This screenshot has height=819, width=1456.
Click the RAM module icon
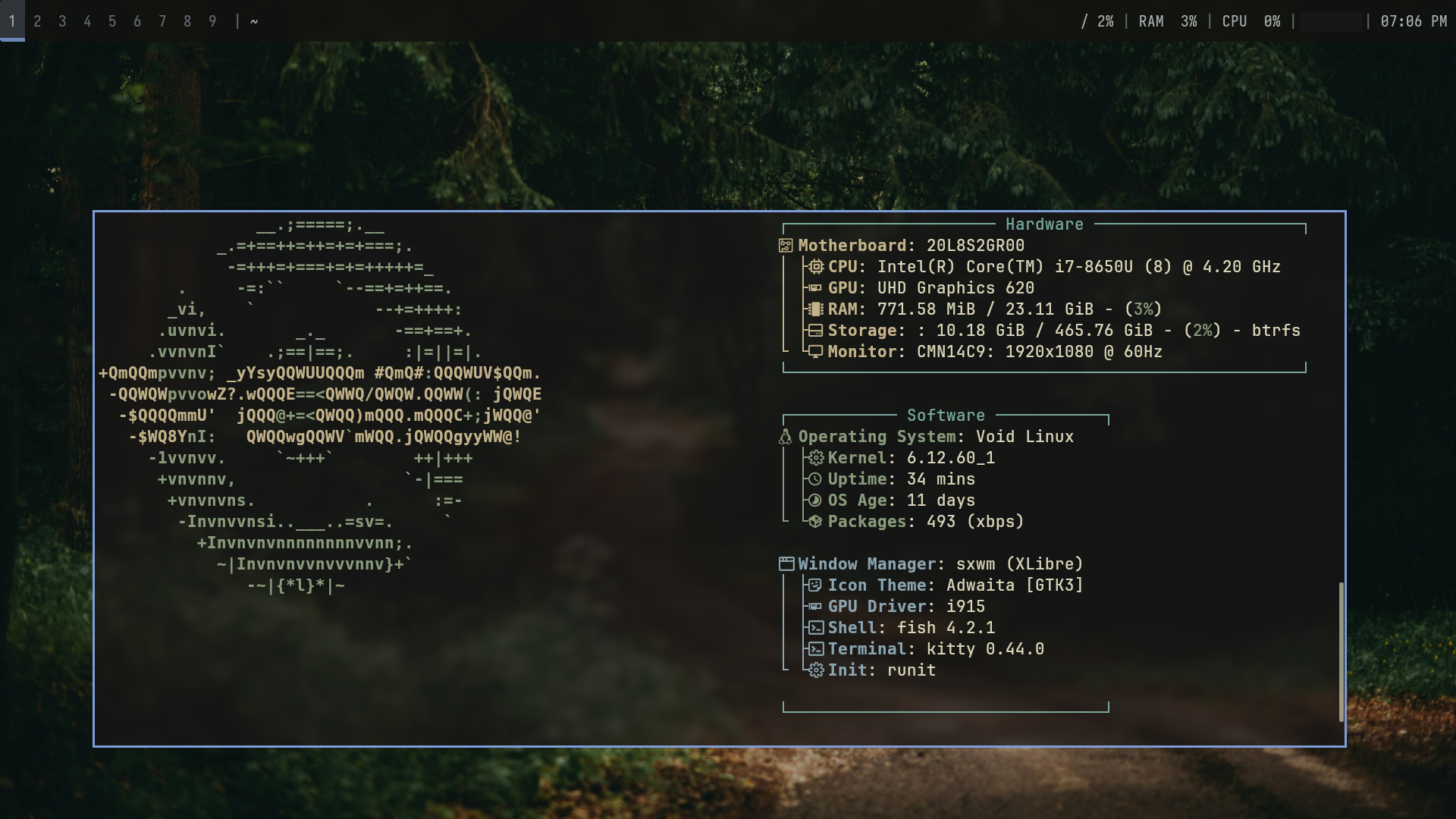[x=816, y=309]
